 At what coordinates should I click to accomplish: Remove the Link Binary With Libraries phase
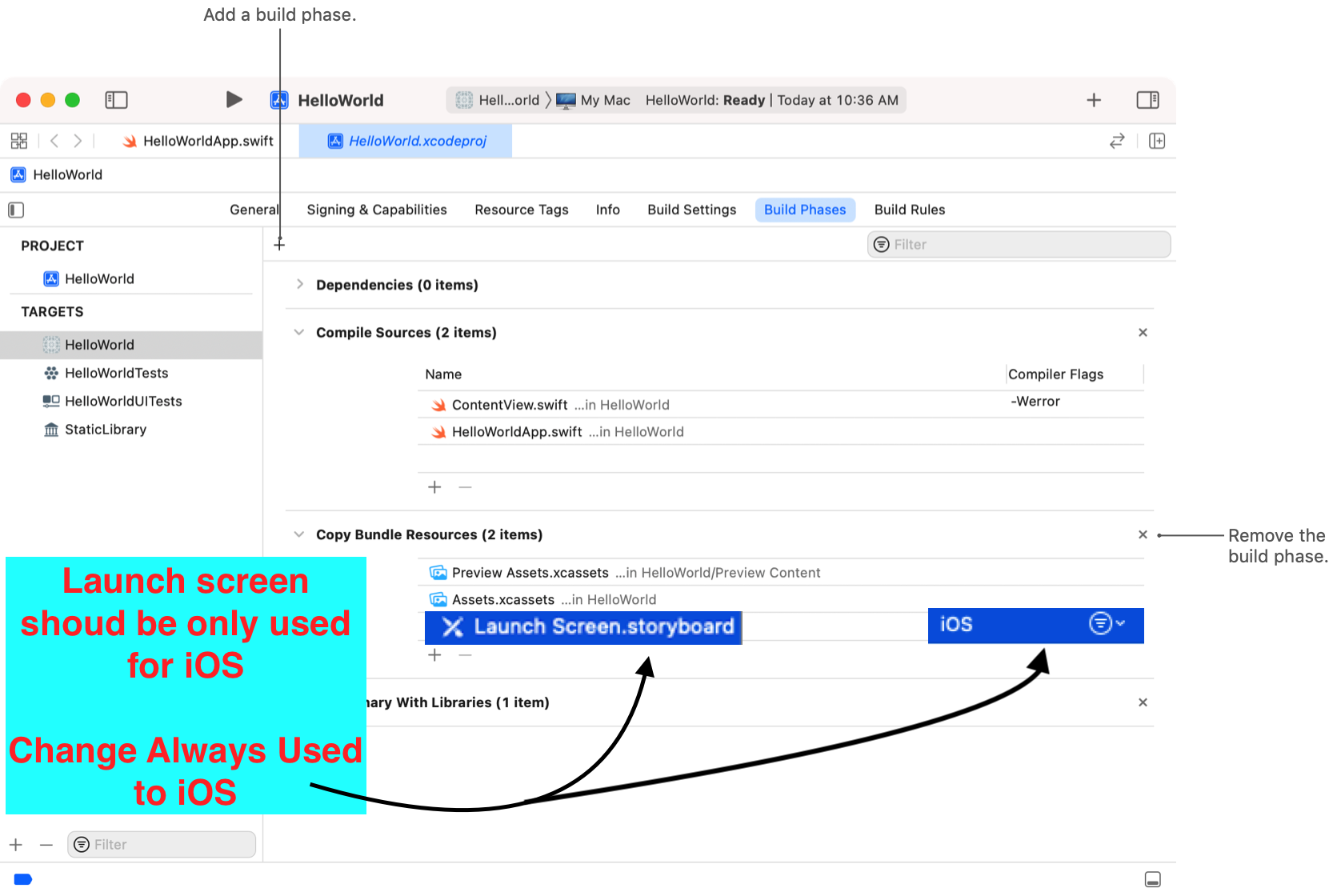[x=1143, y=702]
